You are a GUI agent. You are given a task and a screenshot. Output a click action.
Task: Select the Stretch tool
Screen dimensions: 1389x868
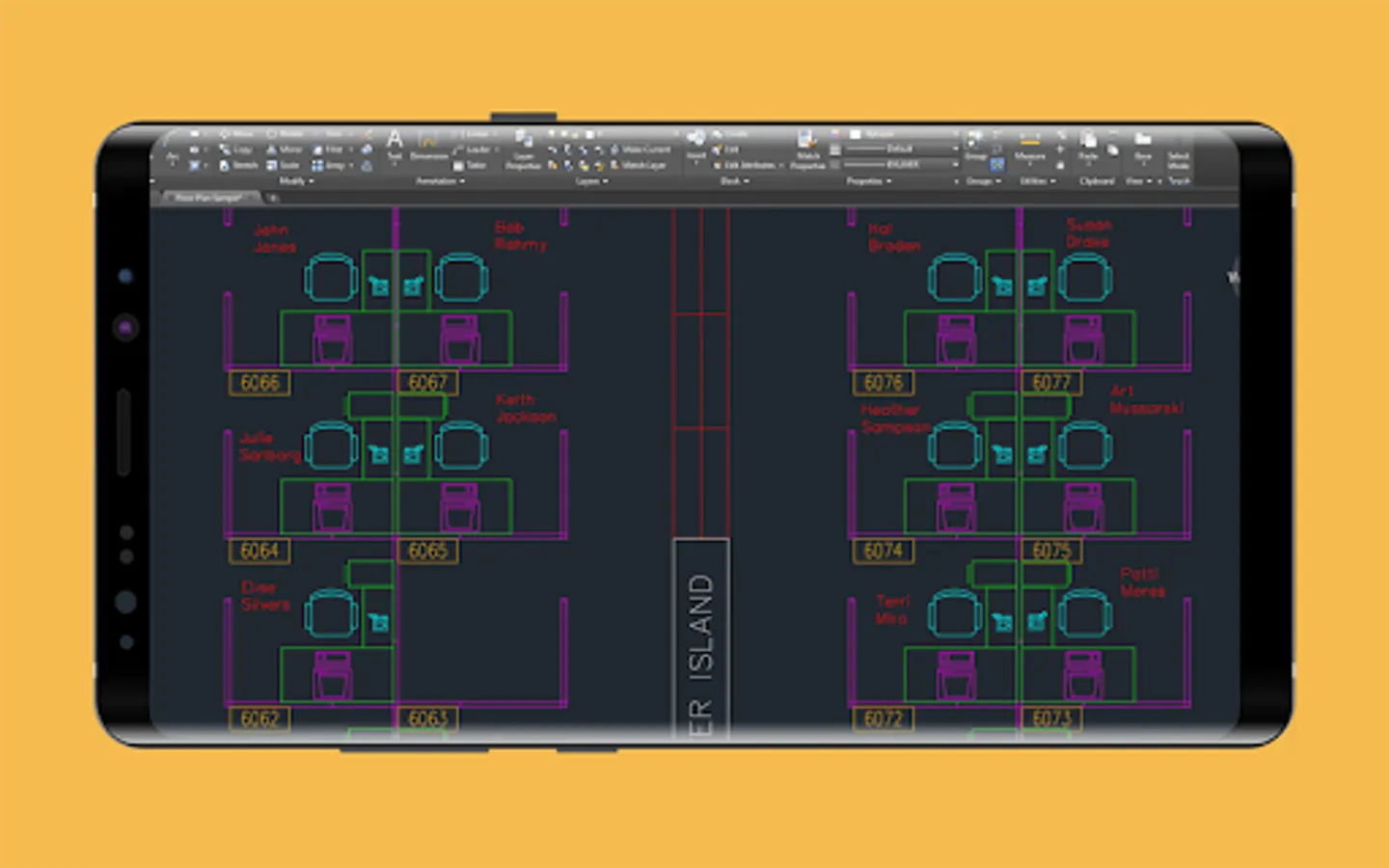pyautogui.click(x=238, y=165)
